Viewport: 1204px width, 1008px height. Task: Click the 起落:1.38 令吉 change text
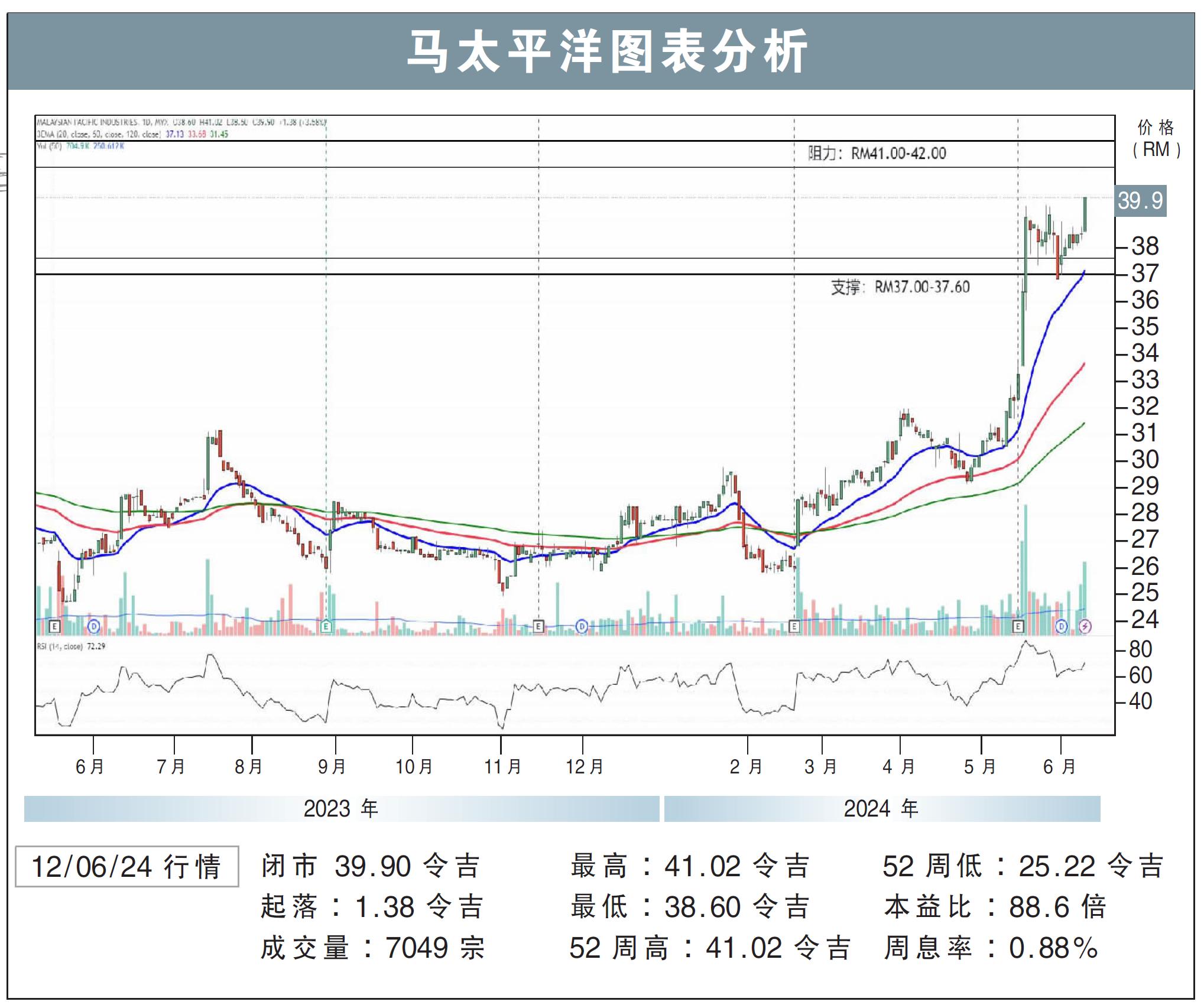pyautogui.click(x=372, y=907)
